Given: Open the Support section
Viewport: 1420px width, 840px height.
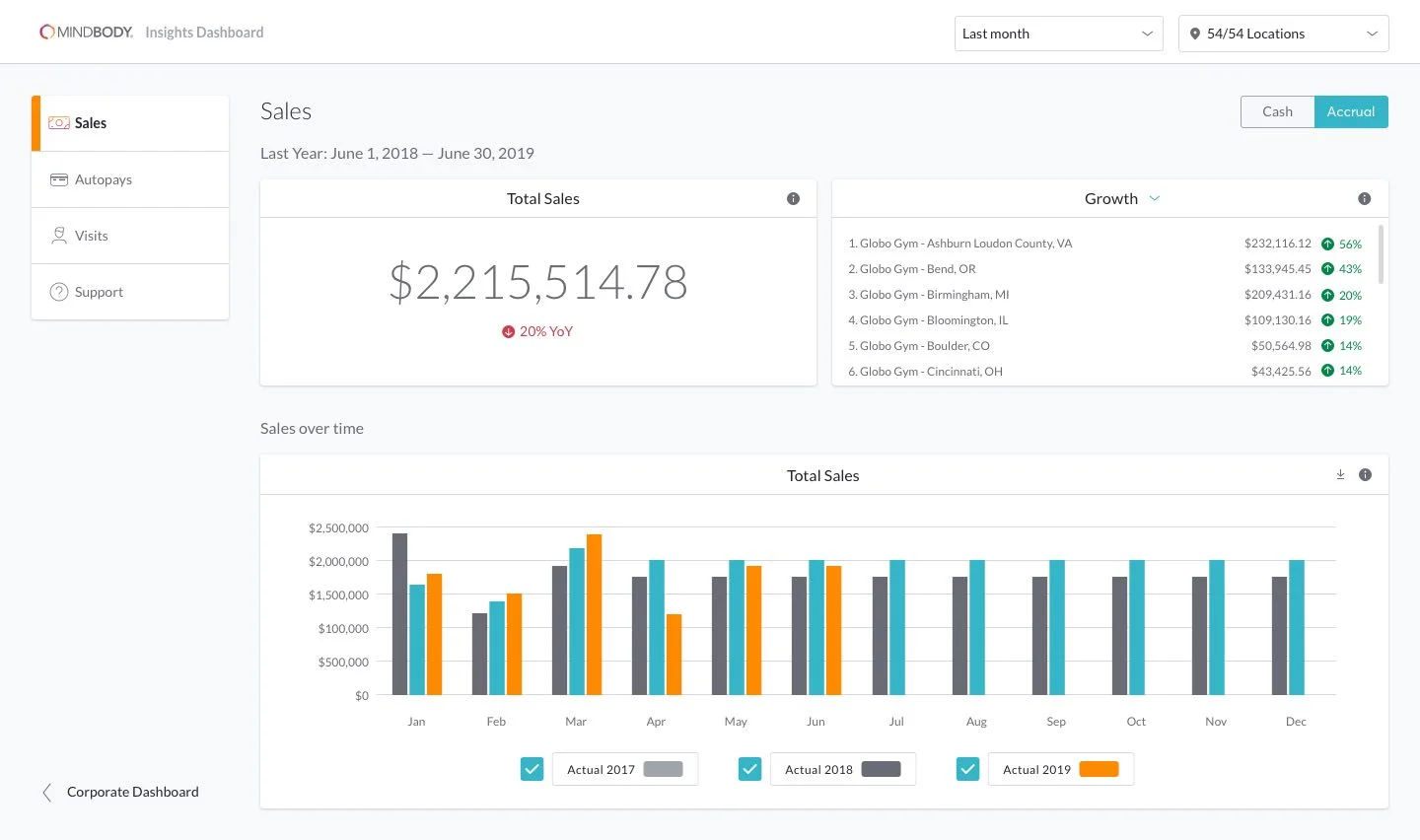Looking at the screenshot, I should click(130, 292).
